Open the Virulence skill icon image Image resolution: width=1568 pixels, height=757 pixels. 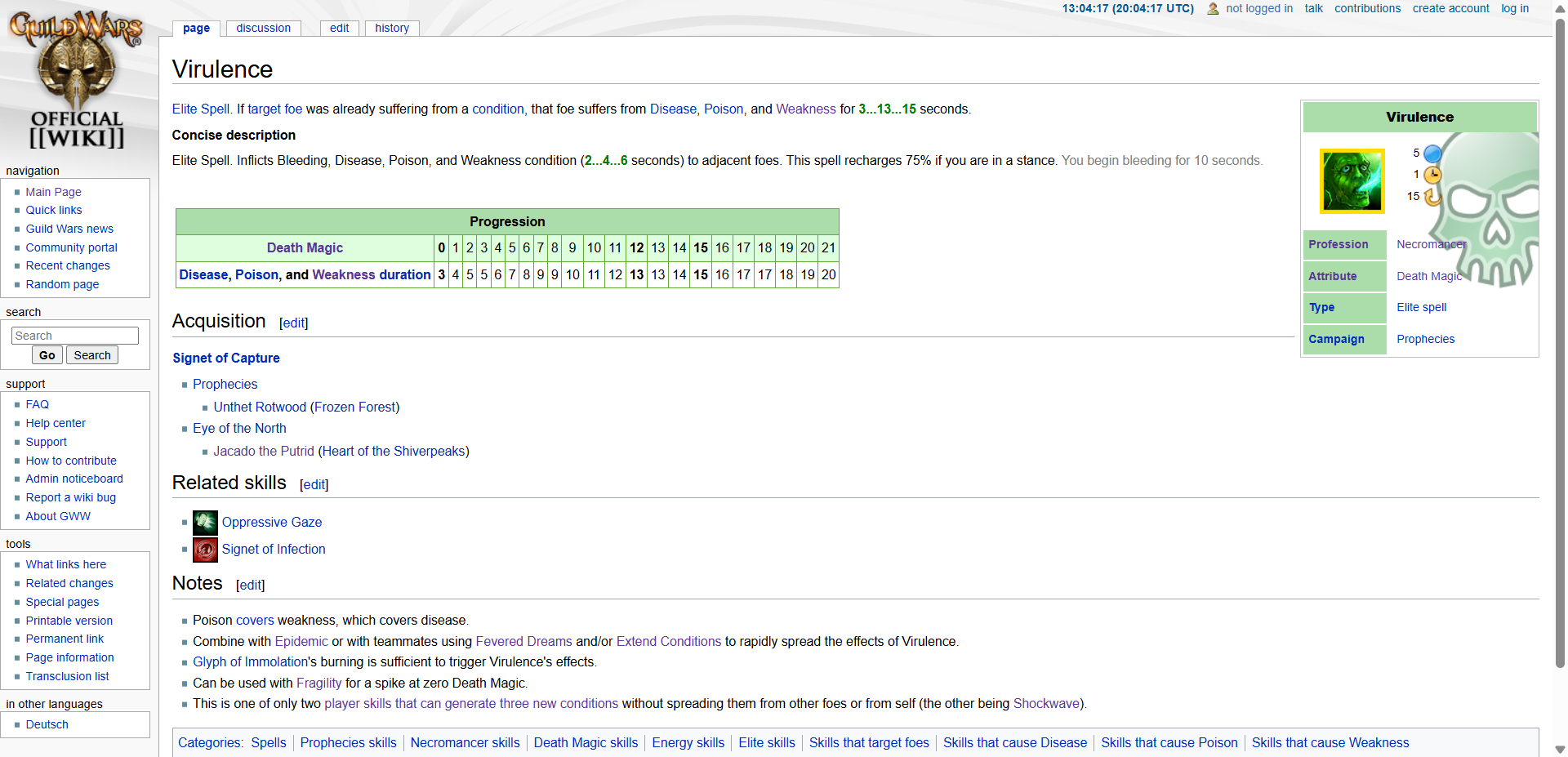[1352, 181]
